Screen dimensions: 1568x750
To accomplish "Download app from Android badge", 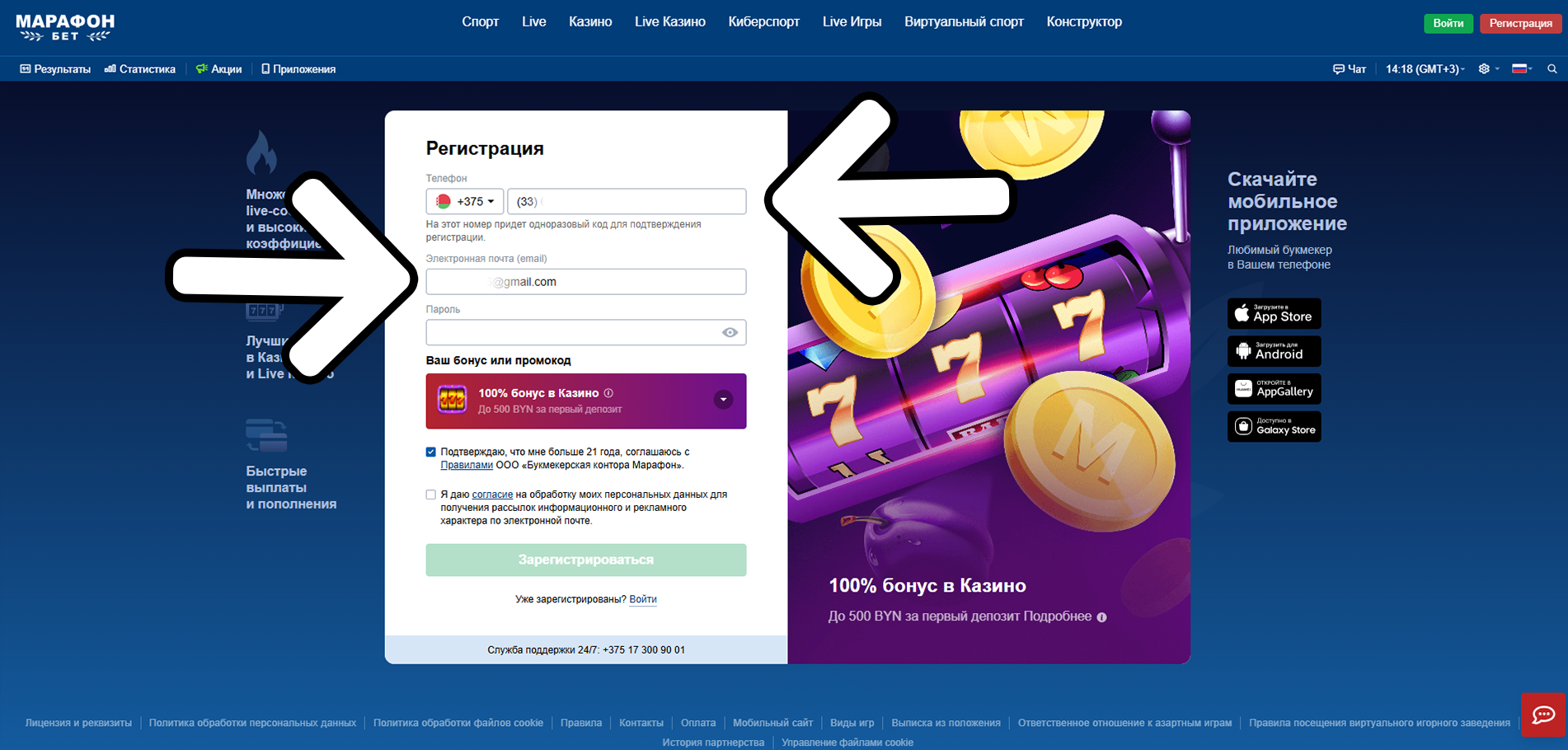I will pos(1274,351).
